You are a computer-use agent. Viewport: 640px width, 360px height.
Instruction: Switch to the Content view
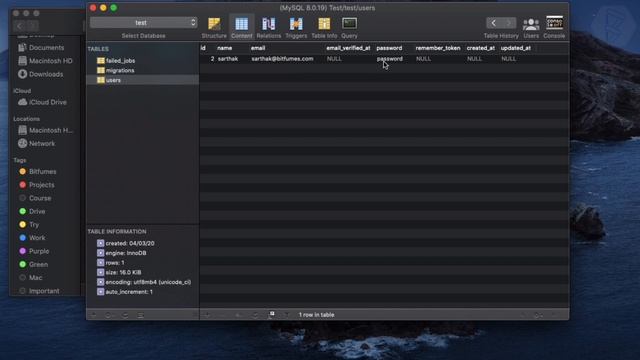241,28
